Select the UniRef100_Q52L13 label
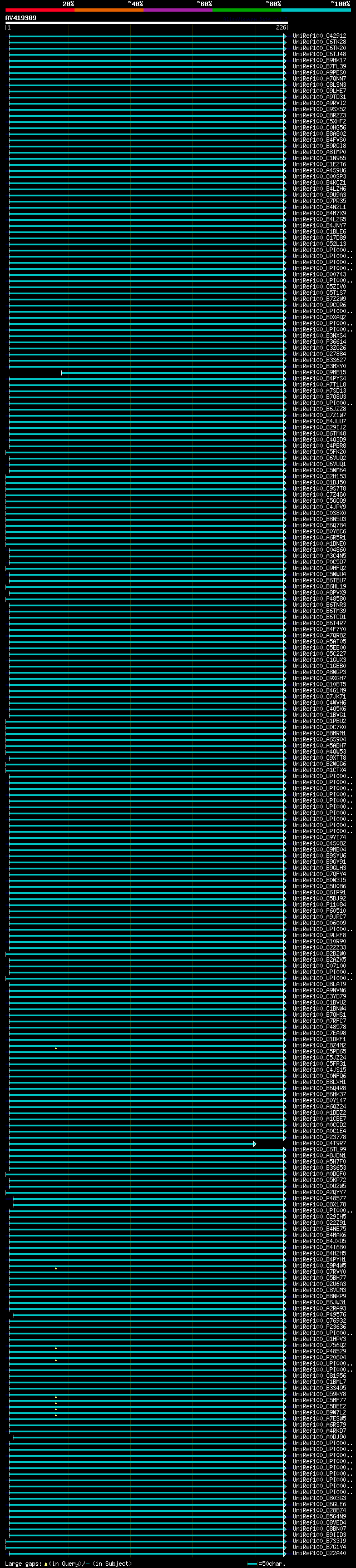 pyautogui.click(x=319, y=244)
